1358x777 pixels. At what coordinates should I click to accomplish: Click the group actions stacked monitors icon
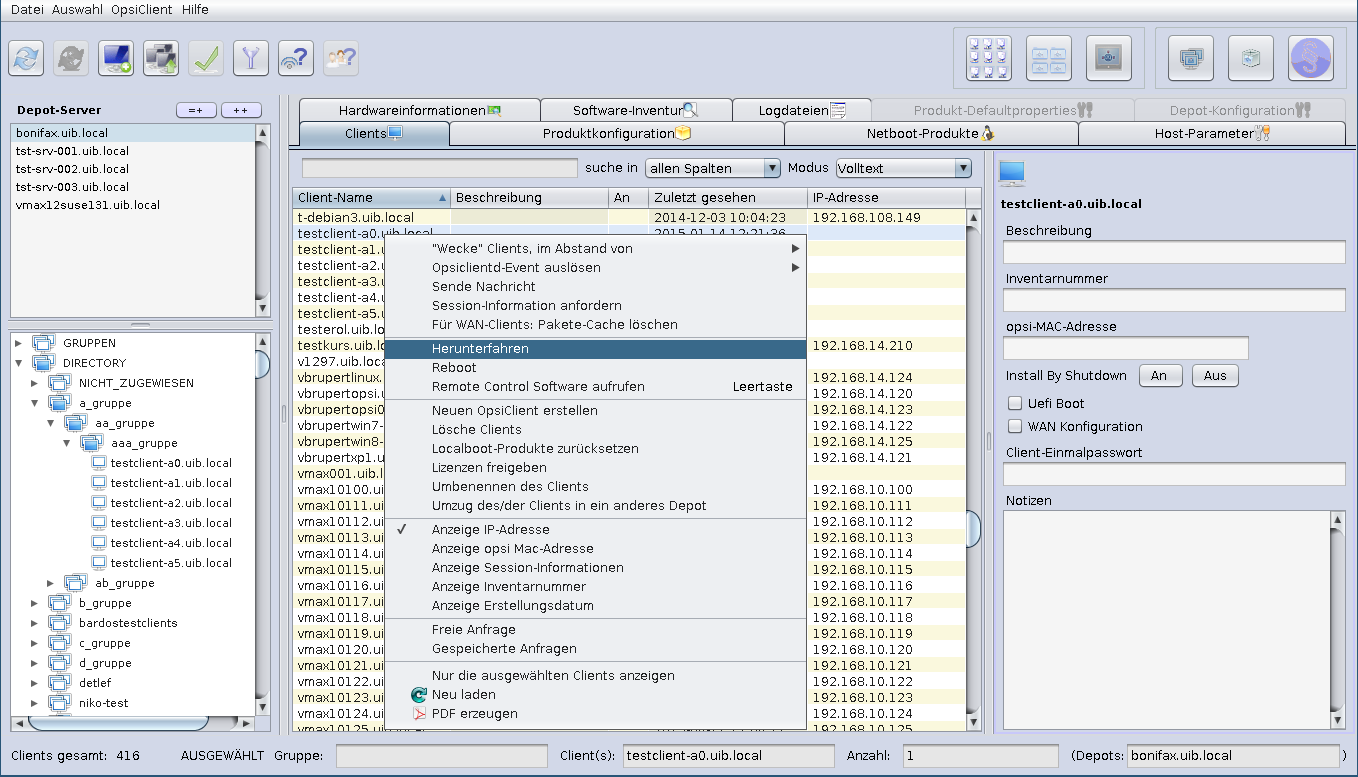tap(1190, 58)
